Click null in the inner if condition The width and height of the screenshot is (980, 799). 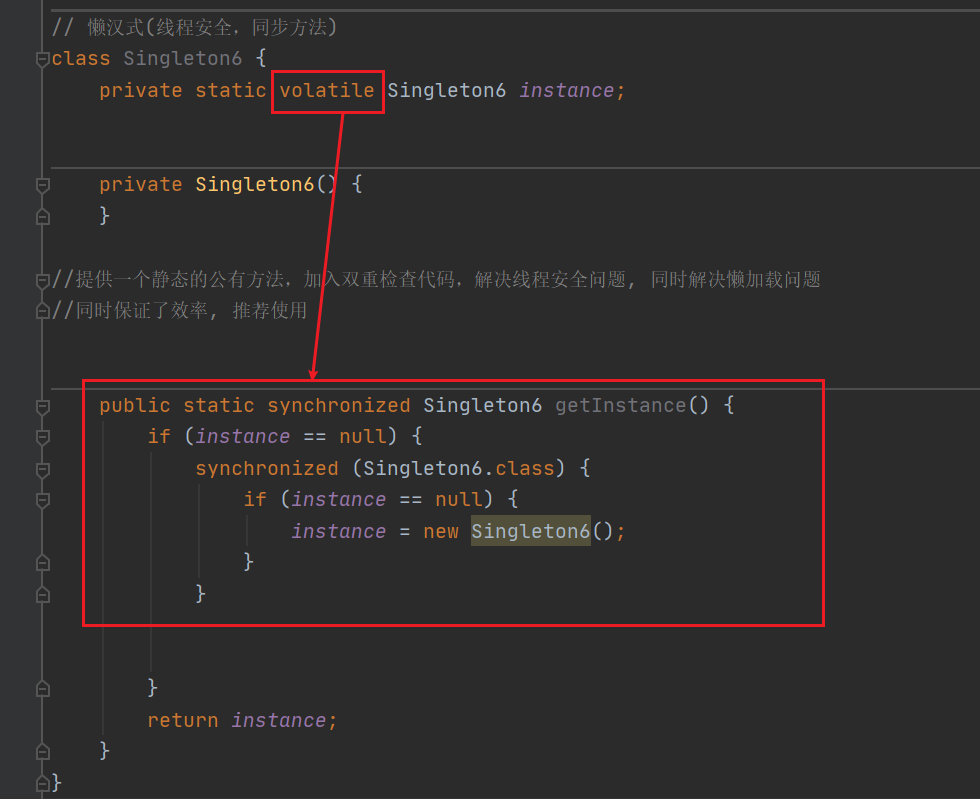[458, 499]
